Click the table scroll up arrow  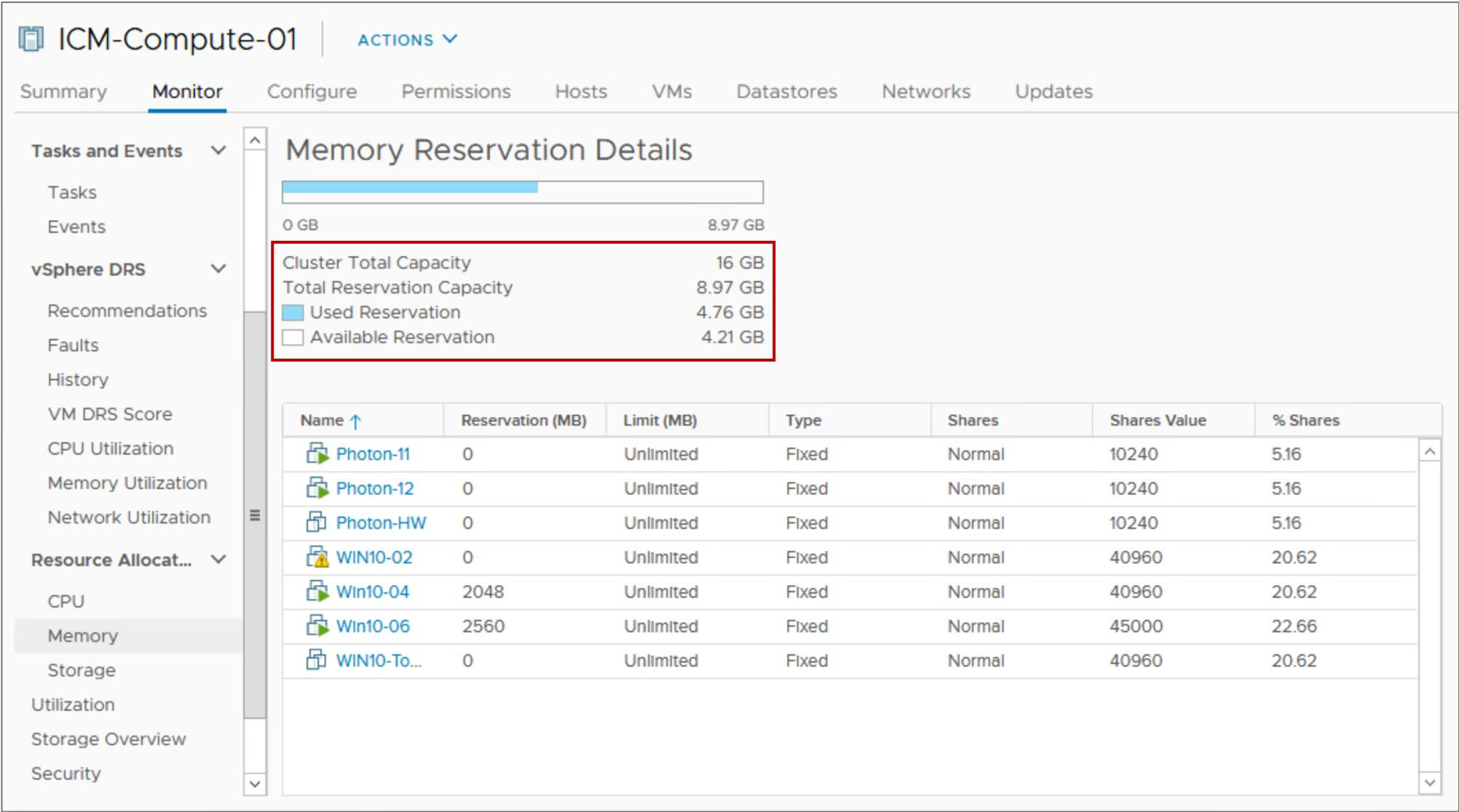(1430, 452)
